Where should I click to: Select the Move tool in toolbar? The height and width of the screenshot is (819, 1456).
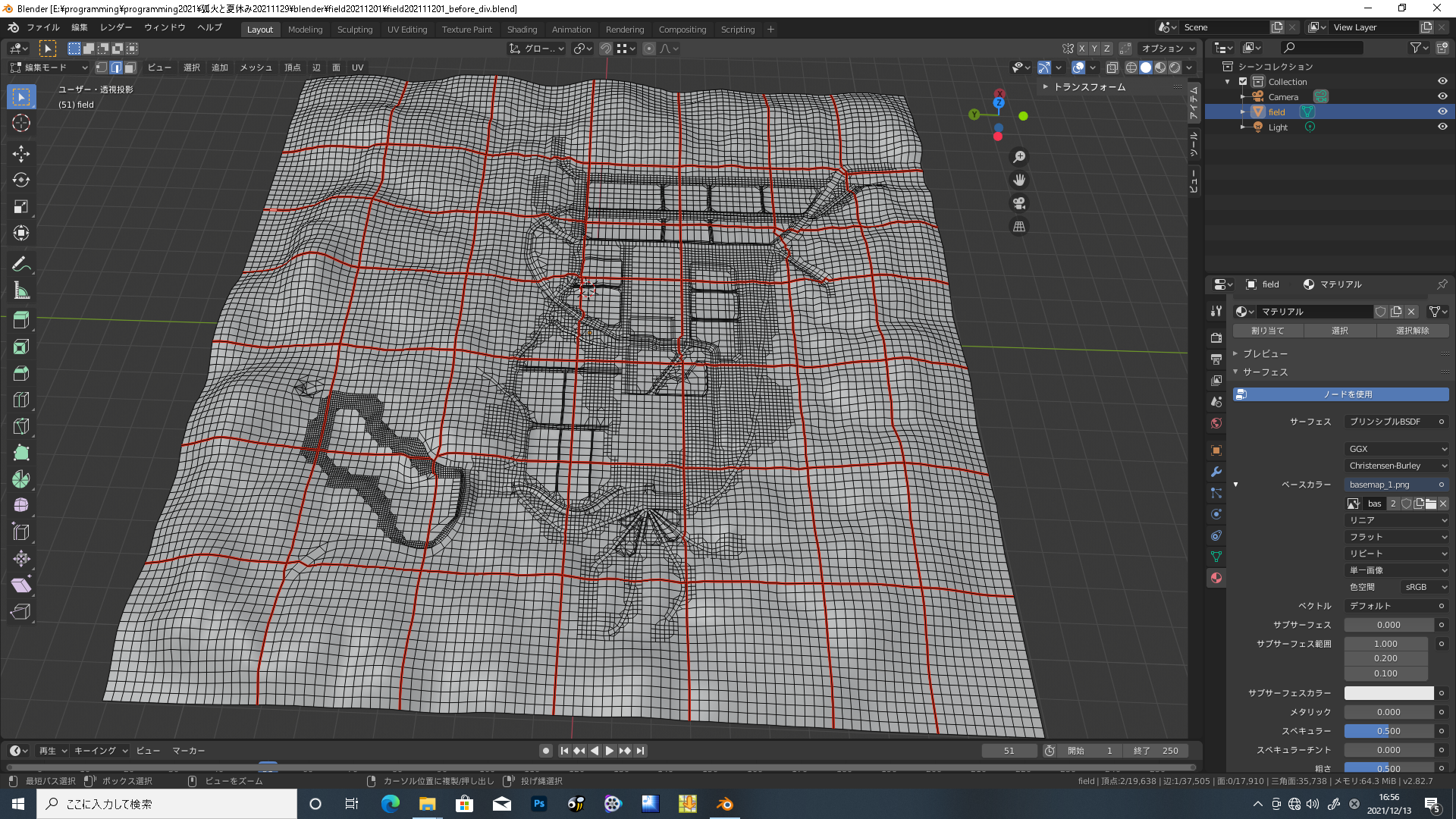[x=21, y=154]
